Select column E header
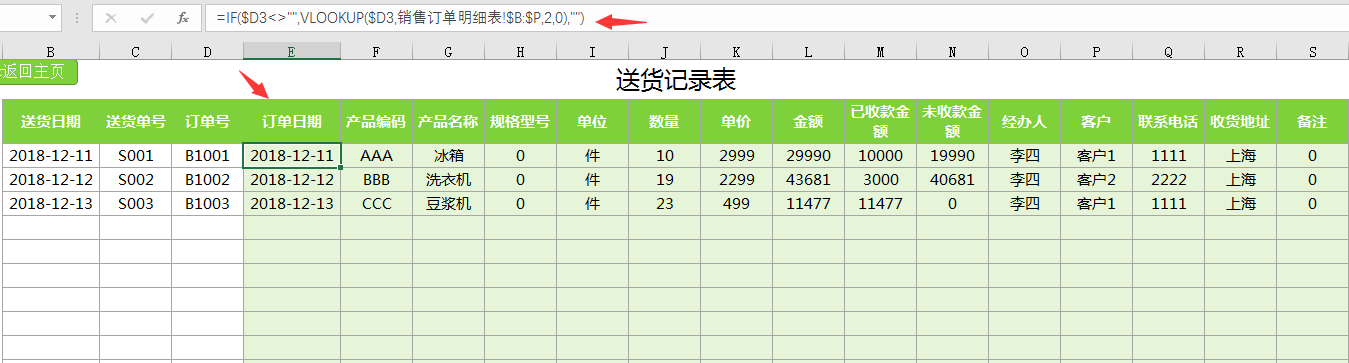This screenshot has height=363, width=1349. [292, 51]
